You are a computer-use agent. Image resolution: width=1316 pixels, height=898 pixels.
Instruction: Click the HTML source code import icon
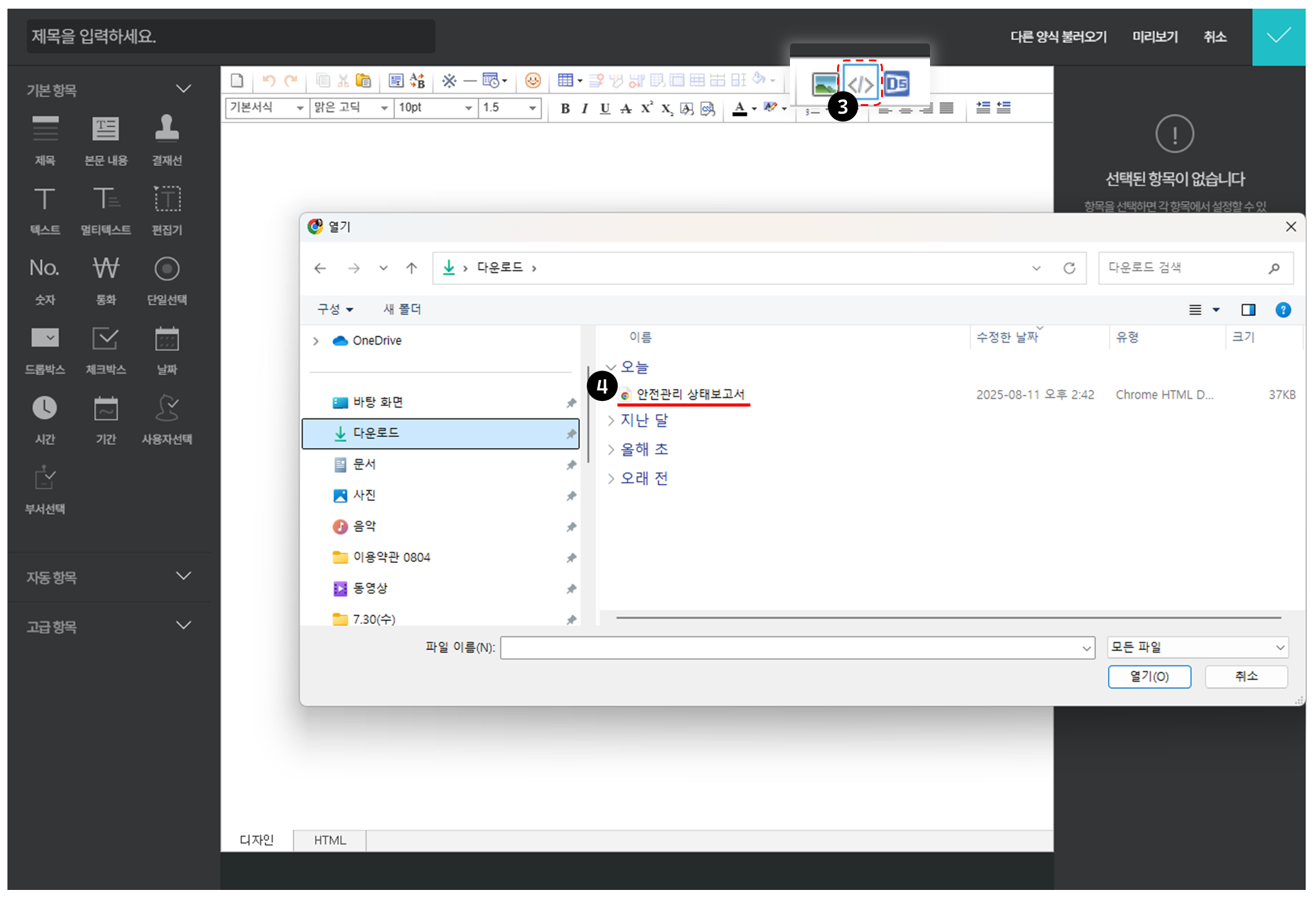pos(860,84)
